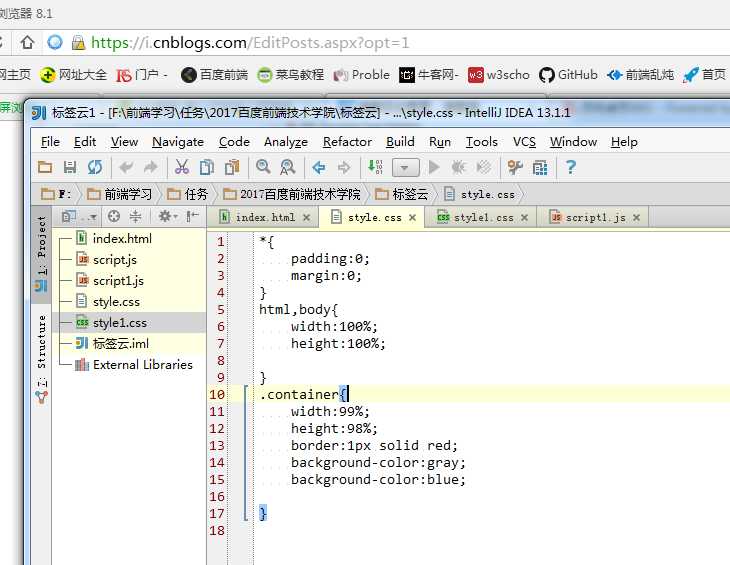Viewport: 730px width, 565px height.
Task: Toggle the Structure side tool window
Action: tap(41, 358)
